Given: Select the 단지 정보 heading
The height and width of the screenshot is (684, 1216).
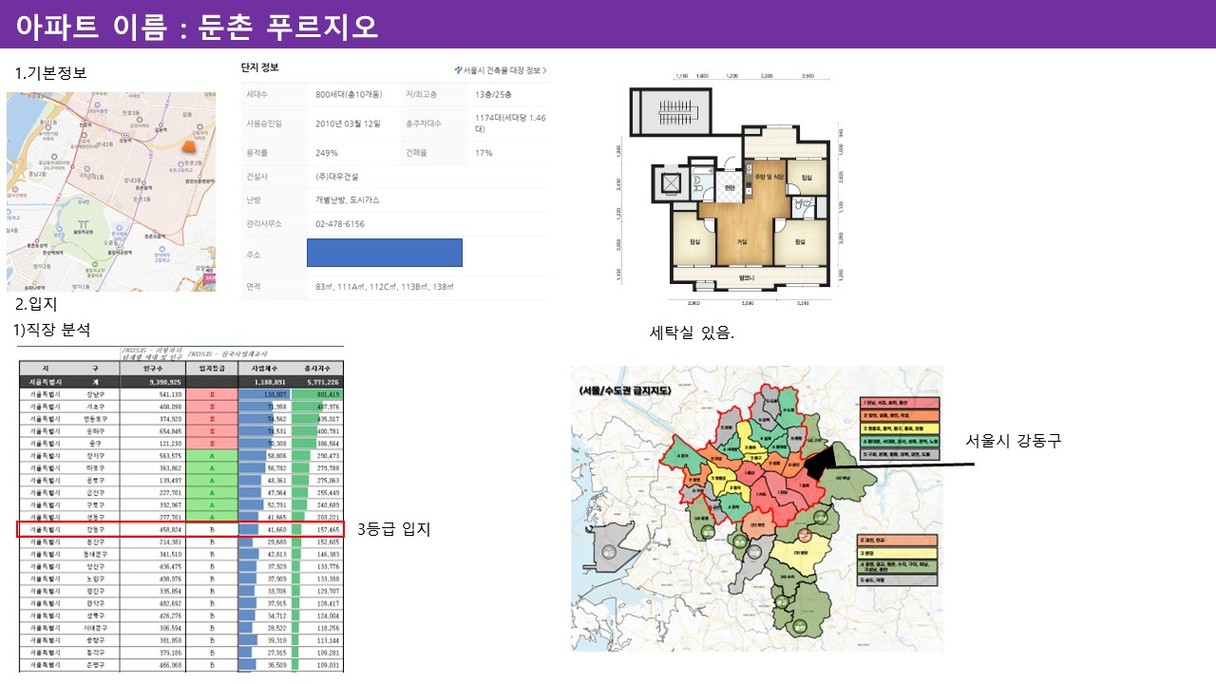Looking at the screenshot, I should click(260, 68).
